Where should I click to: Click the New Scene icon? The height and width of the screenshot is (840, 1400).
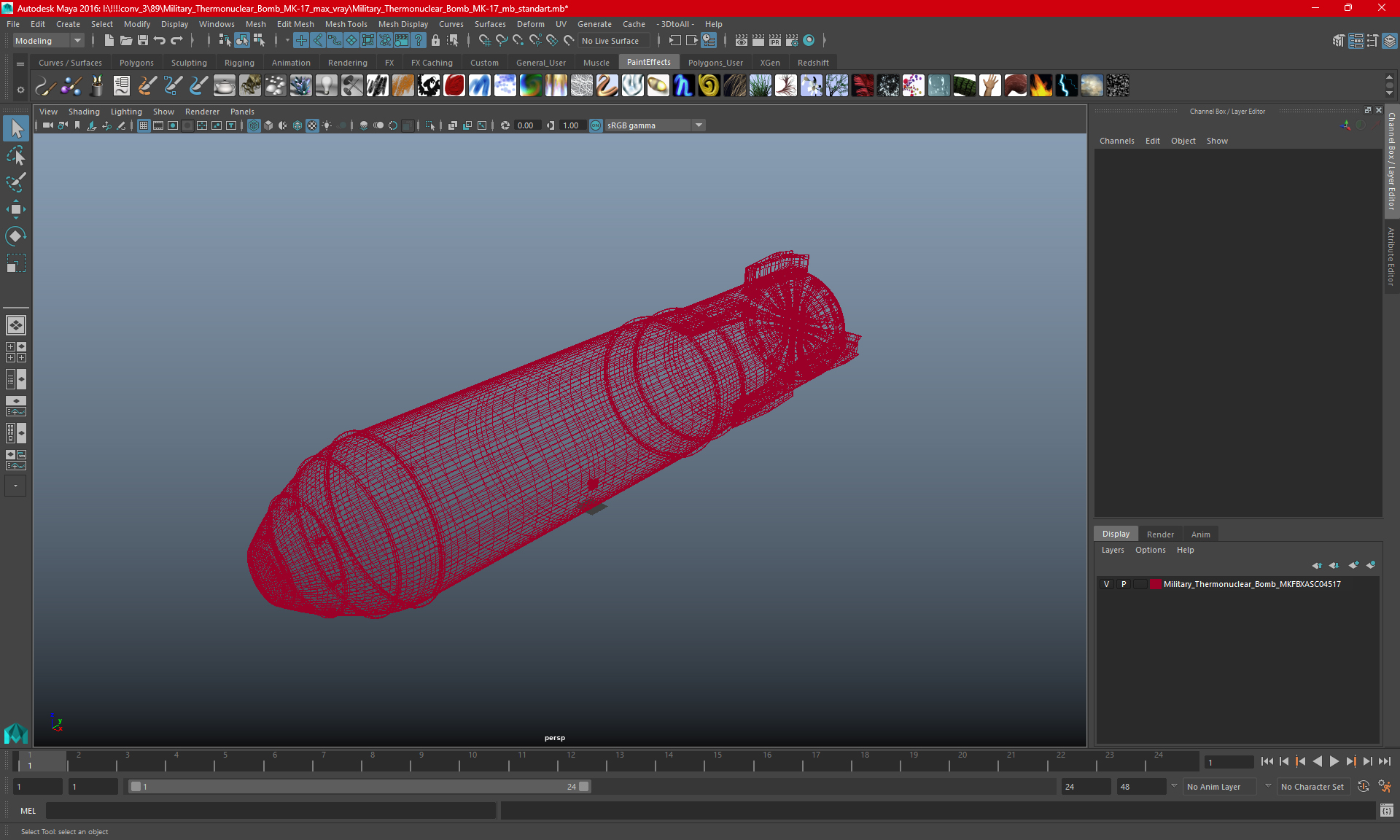(x=109, y=41)
